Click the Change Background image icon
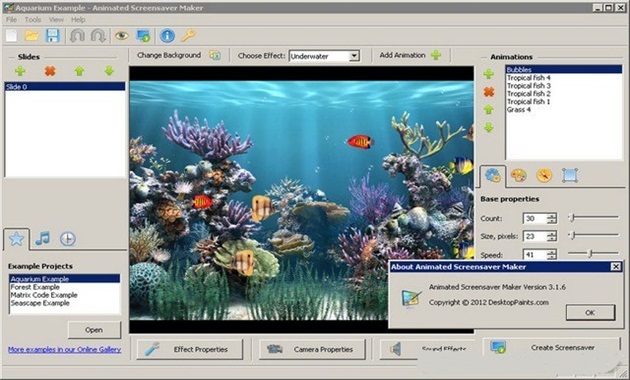Image resolution: width=630 pixels, height=380 pixels. pos(215,55)
